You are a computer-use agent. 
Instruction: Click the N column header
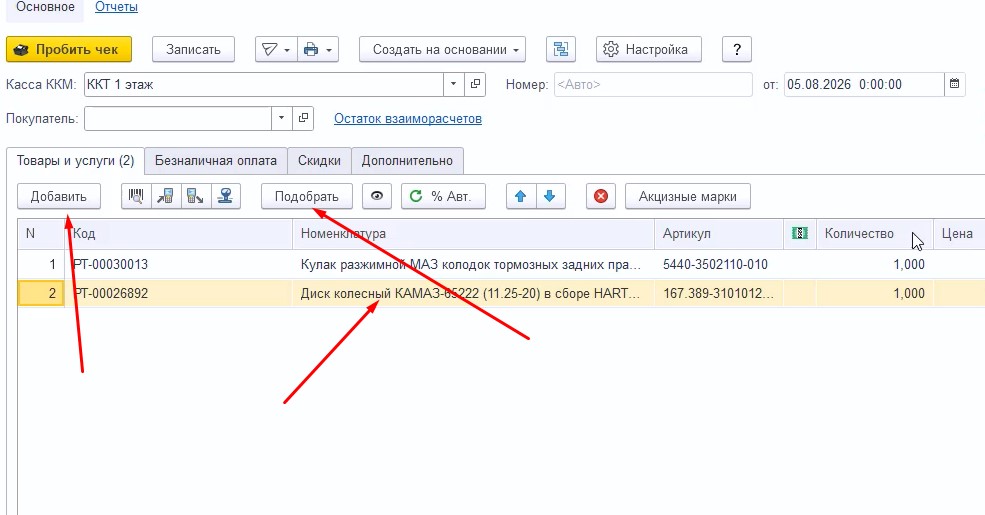click(x=41, y=234)
